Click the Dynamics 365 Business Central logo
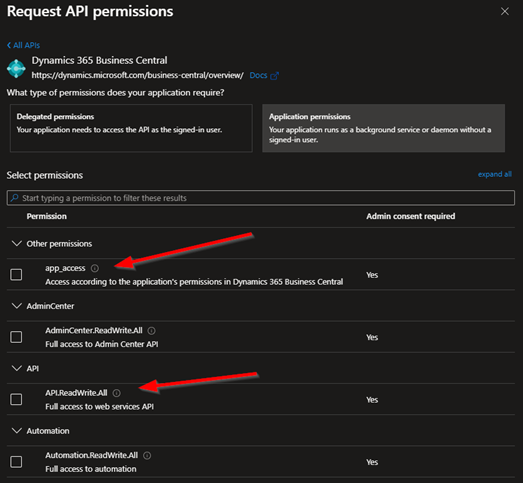This screenshot has width=523, height=483. tap(16, 68)
